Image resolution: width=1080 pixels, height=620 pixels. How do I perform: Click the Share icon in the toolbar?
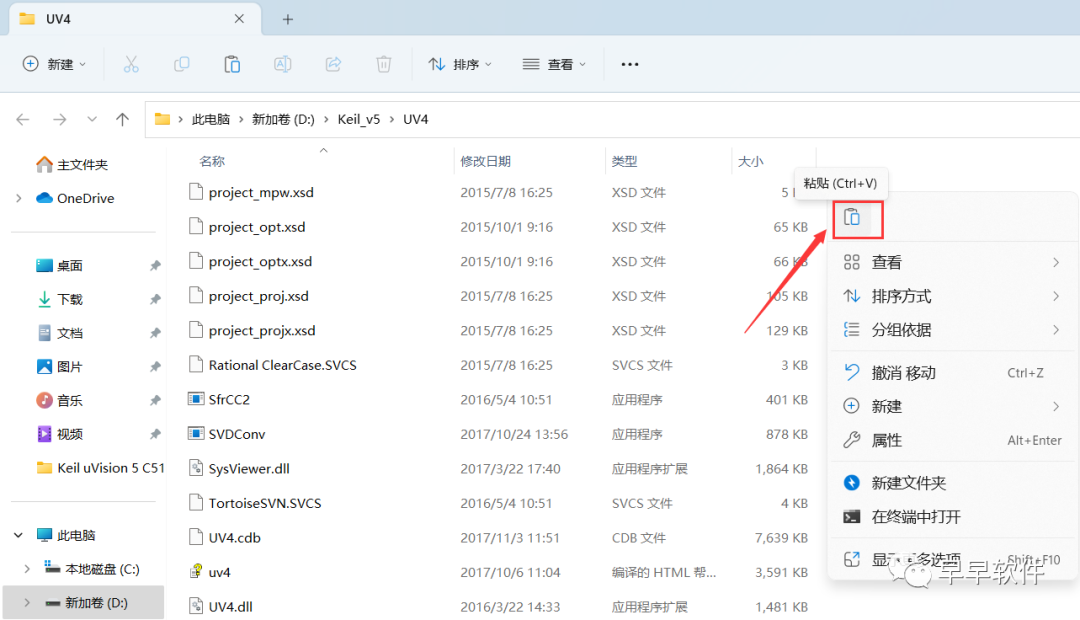tap(333, 63)
